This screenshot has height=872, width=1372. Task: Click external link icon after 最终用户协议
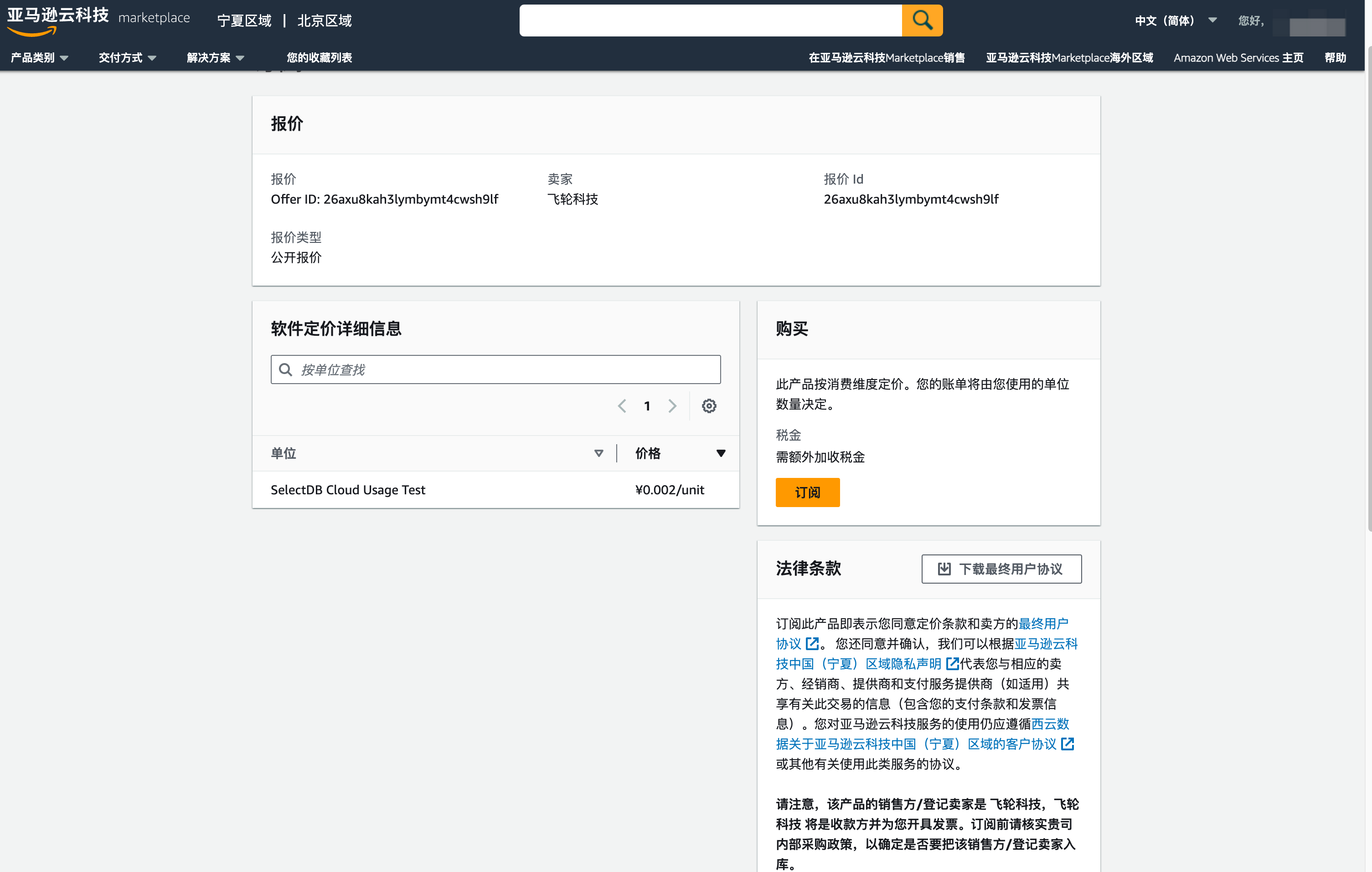coord(812,644)
